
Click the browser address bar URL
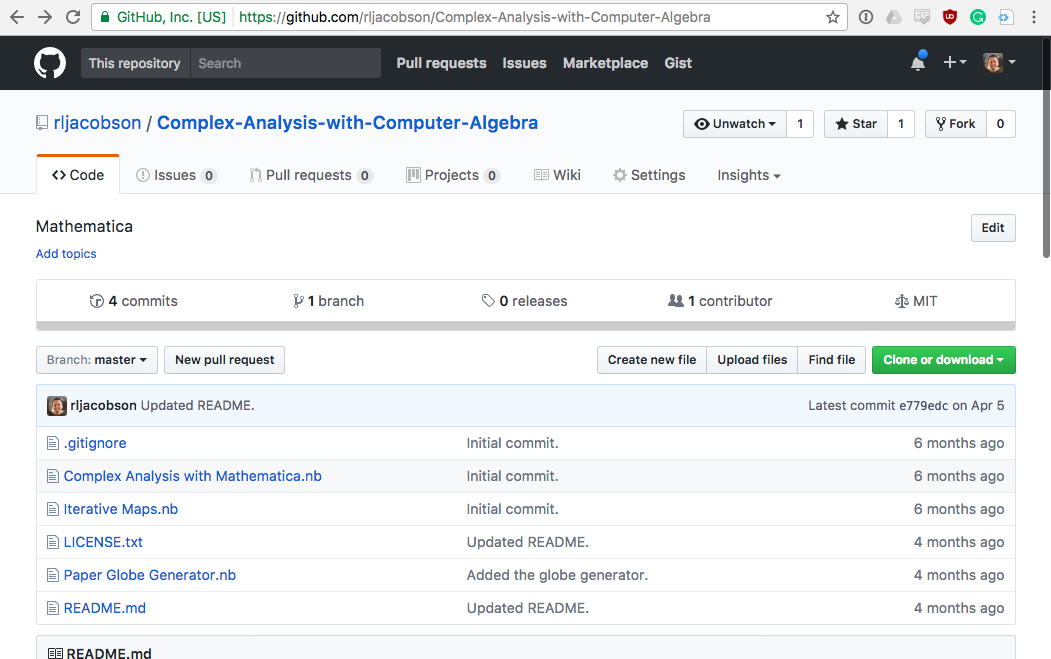[x=475, y=17]
